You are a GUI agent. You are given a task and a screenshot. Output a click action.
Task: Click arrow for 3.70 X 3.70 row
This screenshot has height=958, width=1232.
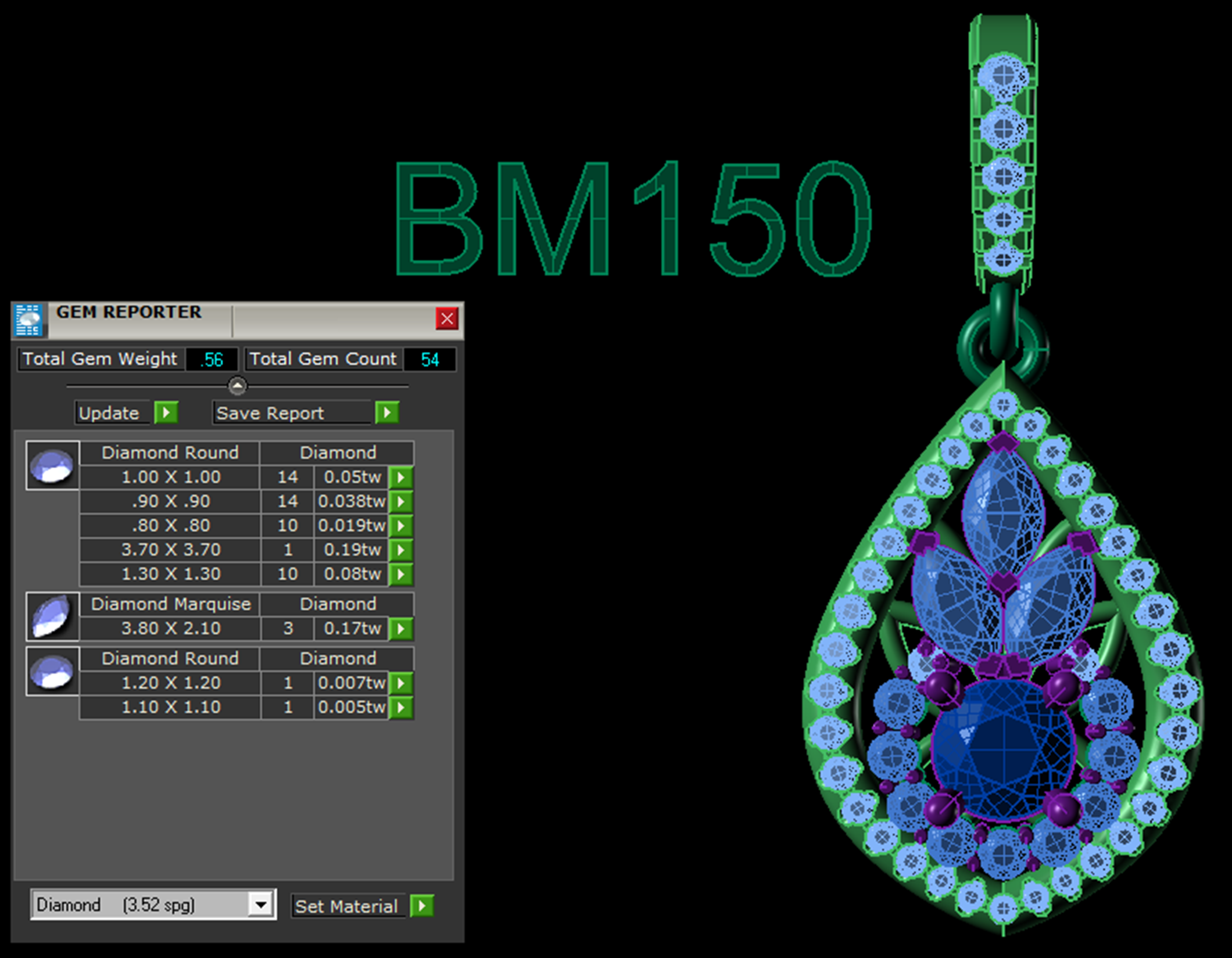[x=401, y=550]
